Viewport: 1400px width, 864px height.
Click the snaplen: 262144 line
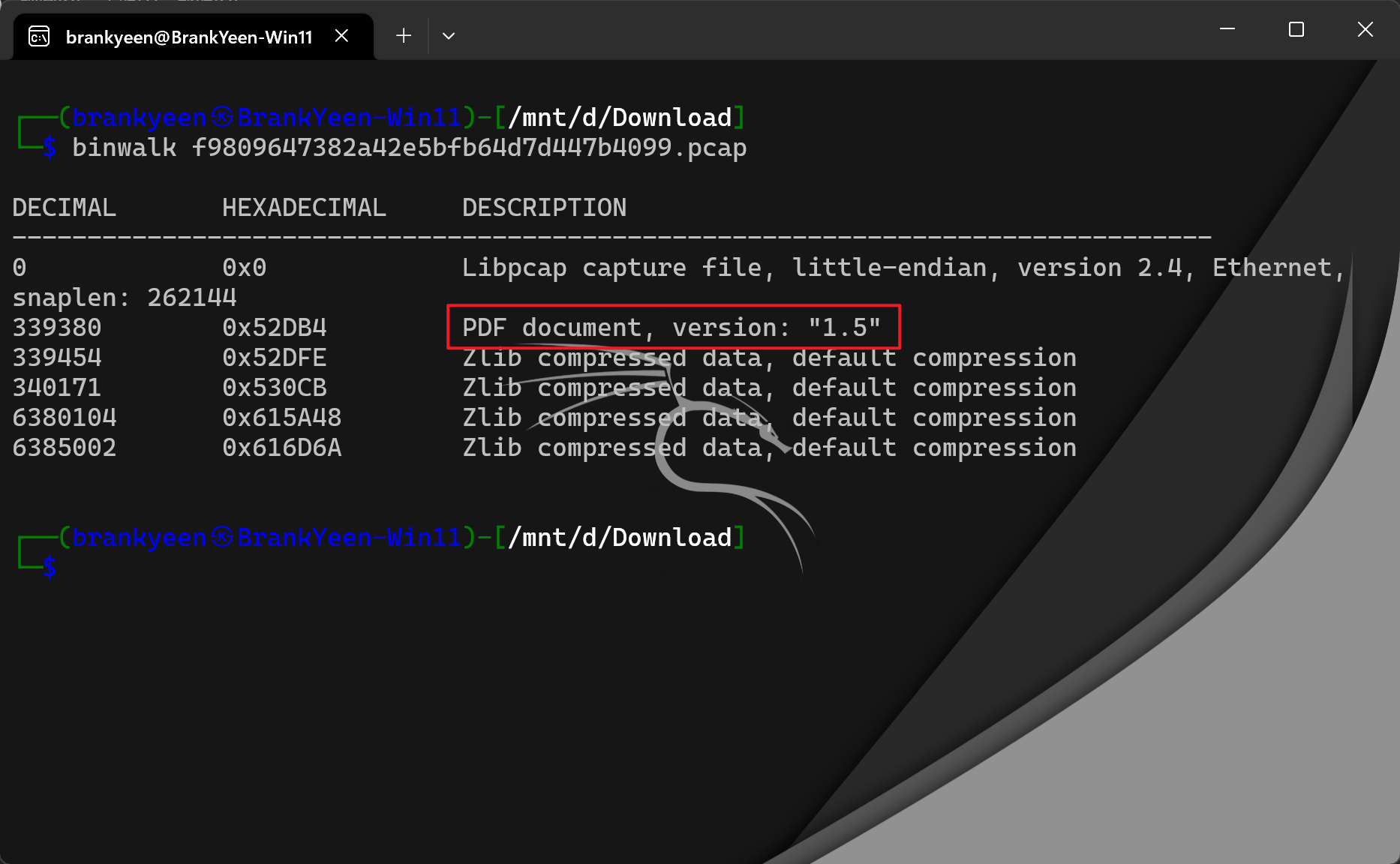pyautogui.click(x=125, y=298)
